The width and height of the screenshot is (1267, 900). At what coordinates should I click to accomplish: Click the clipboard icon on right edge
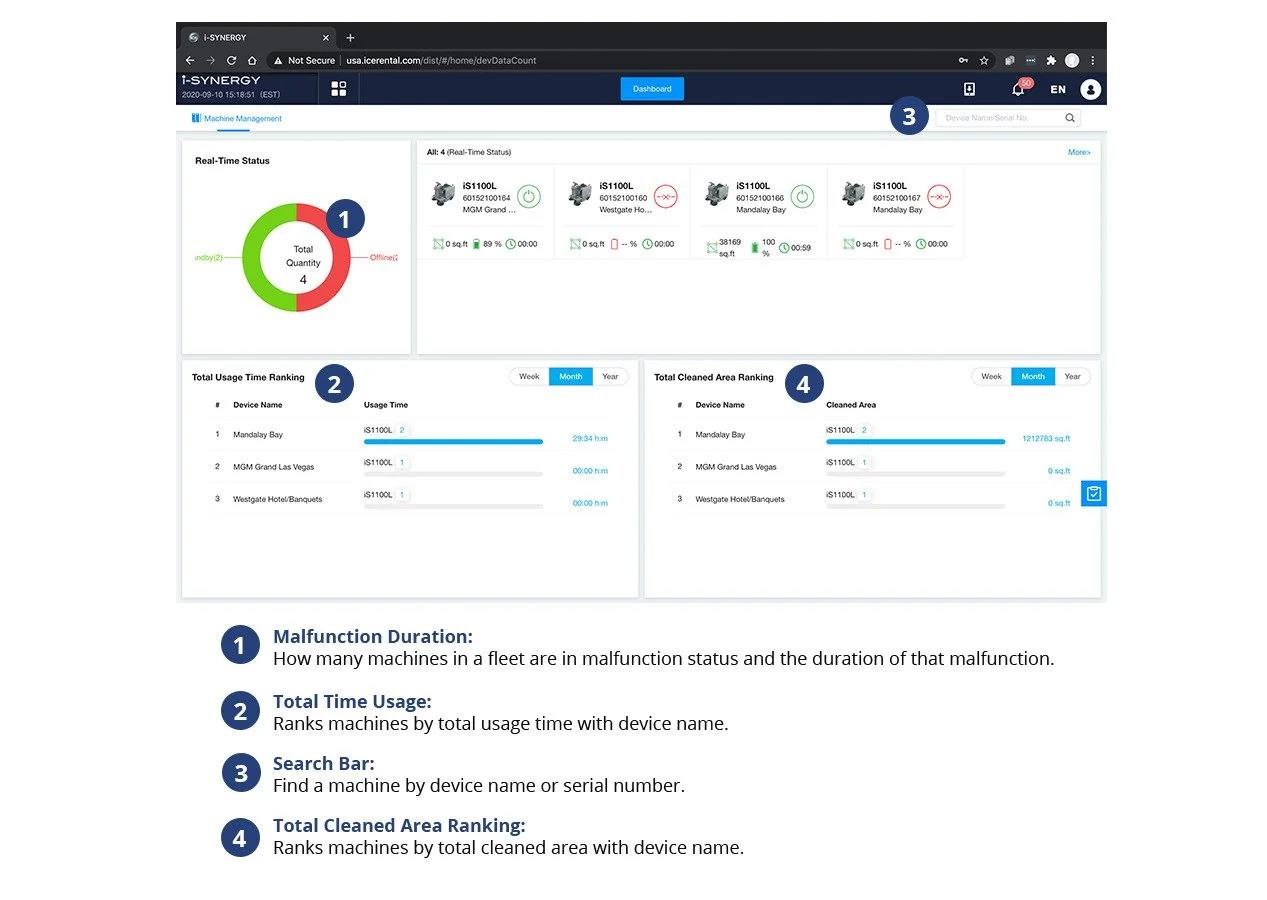(1094, 493)
